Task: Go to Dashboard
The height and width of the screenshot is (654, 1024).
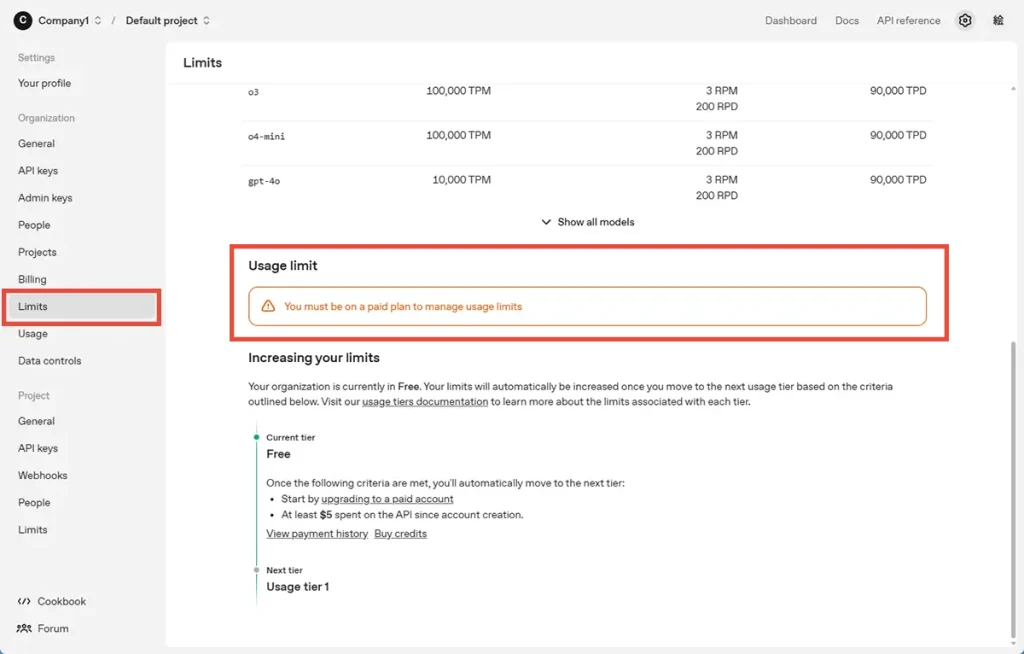Action: coord(791,20)
